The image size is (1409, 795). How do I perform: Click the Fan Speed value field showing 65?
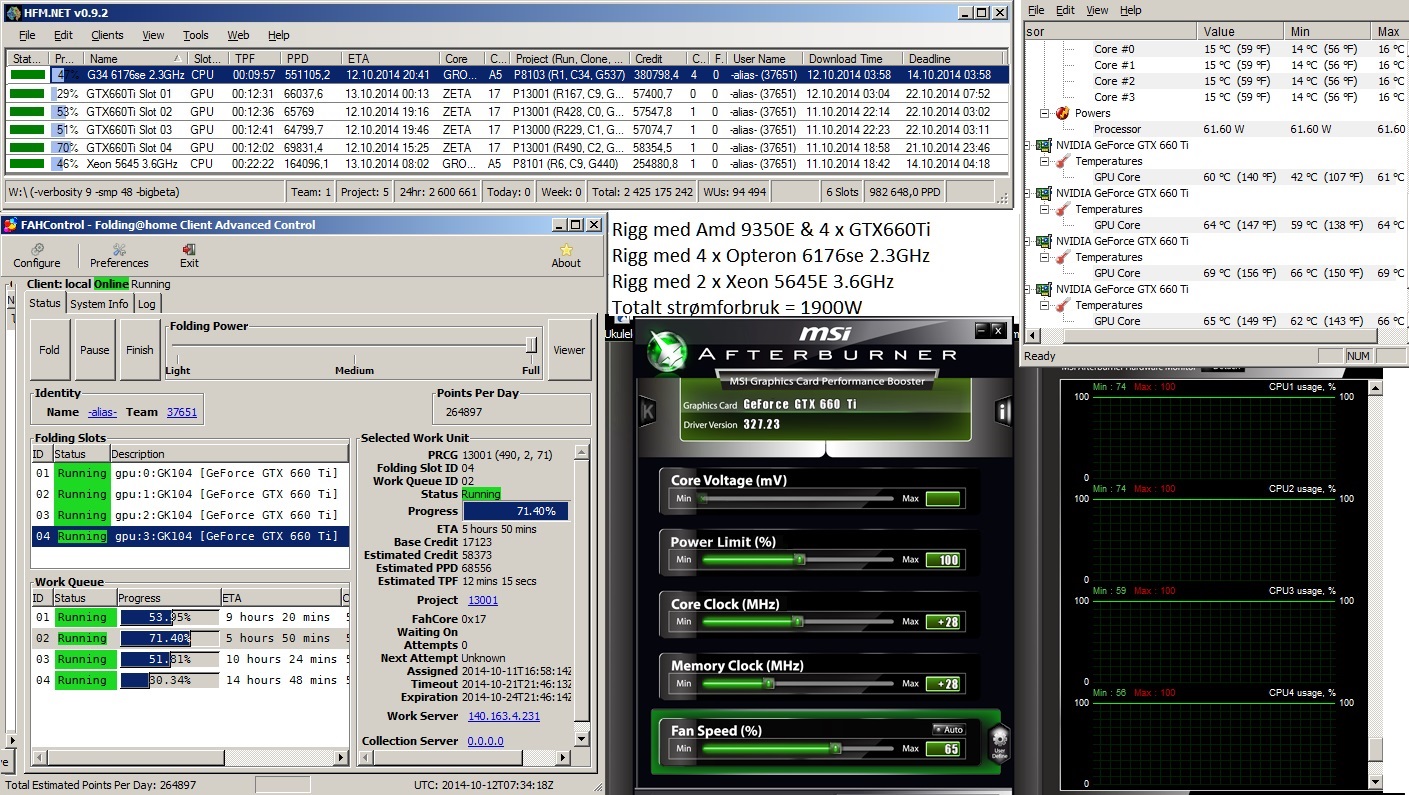coord(943,748)
